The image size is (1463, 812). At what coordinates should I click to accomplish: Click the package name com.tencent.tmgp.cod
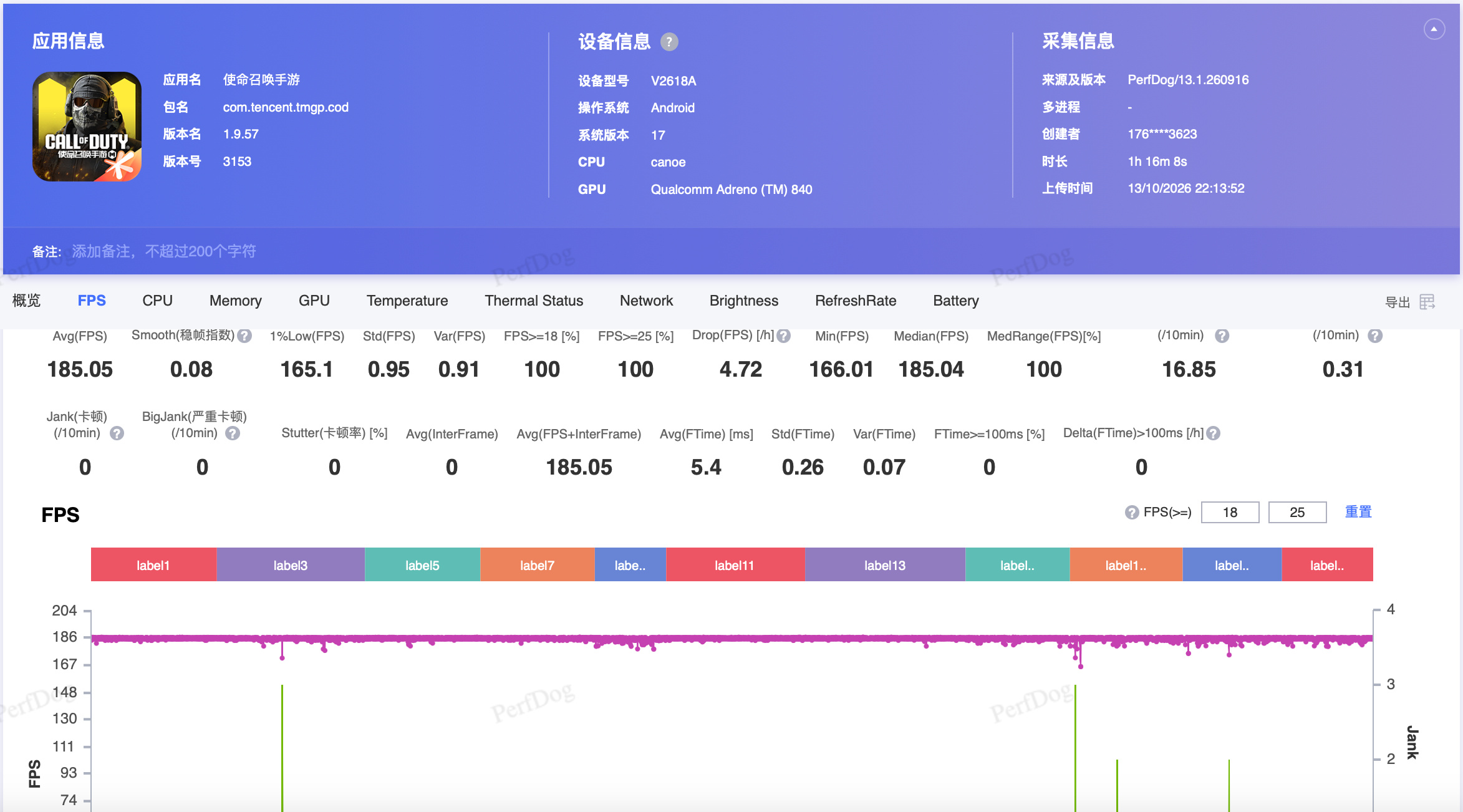coord(286,107)
